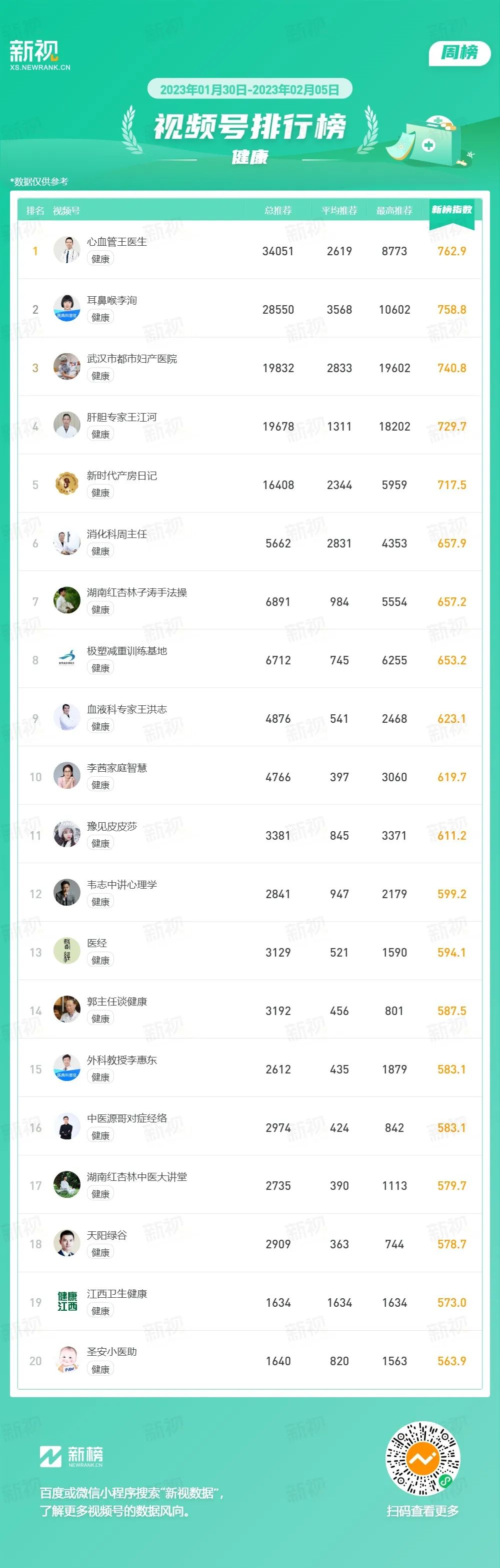Select 武汉市都市妇产医院 account name
500x1568 pixels.
tap(132, 359)
